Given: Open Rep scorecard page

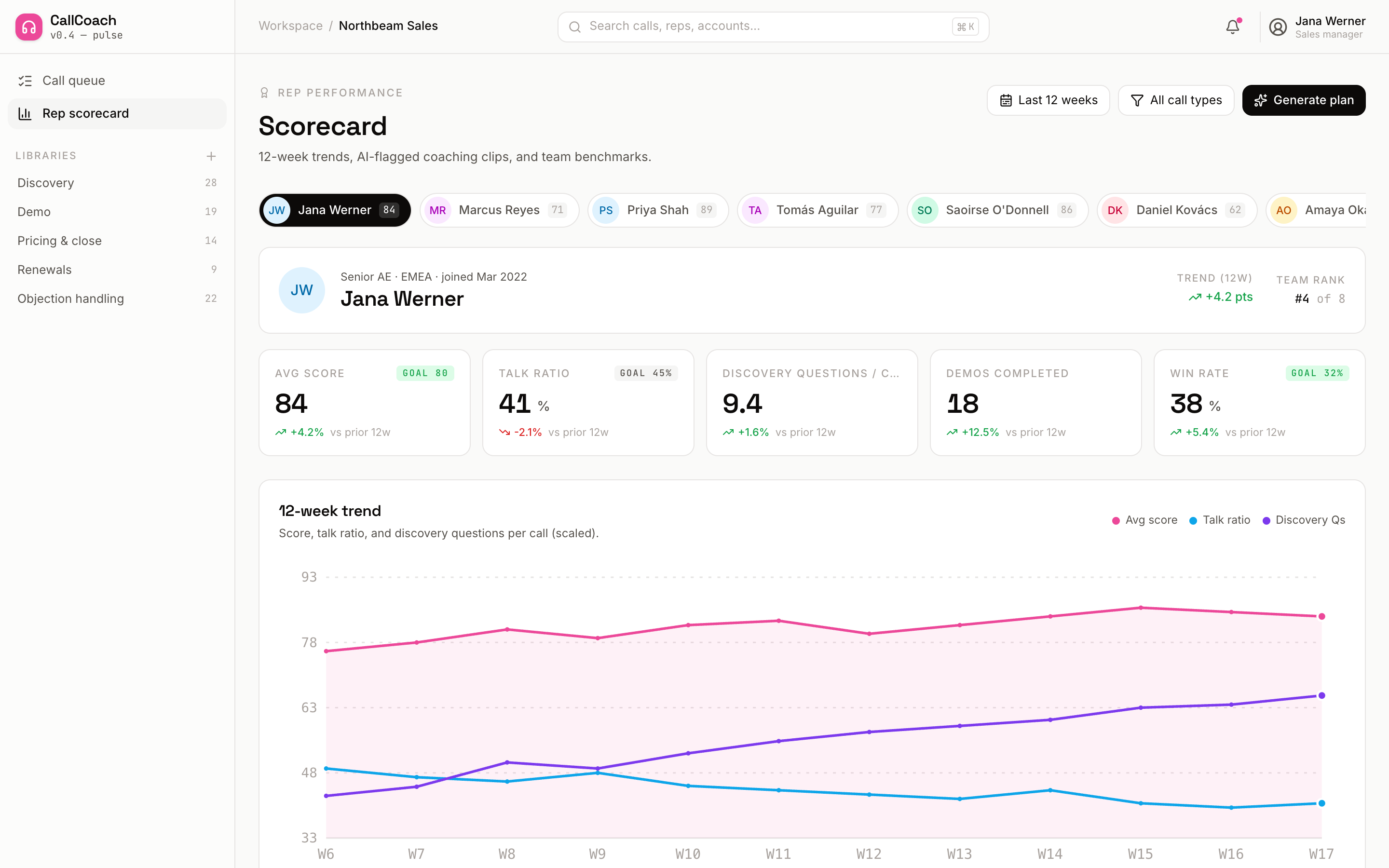Looking at the screenshot, I should (117, 114).
